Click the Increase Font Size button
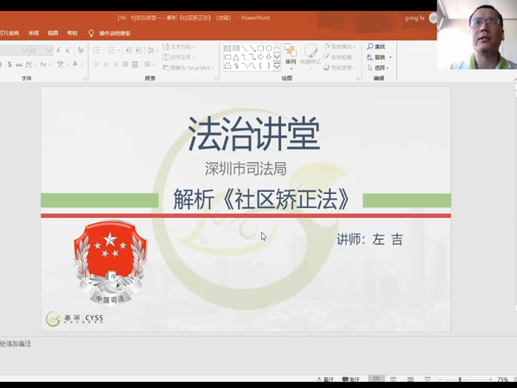517x388 pixels. click(x=58, y=50)
